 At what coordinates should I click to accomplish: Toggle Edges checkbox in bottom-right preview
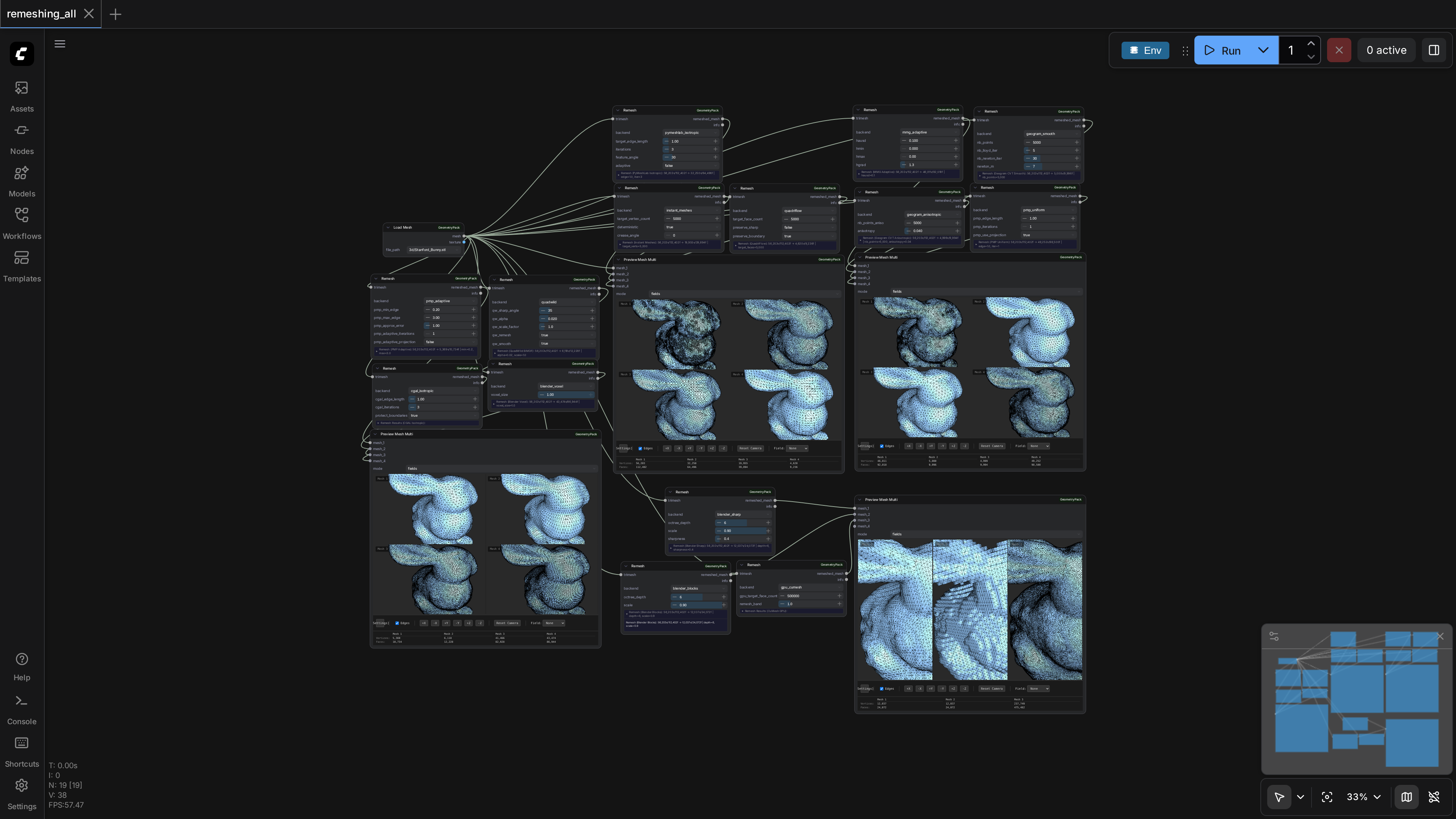click(882, 689)
